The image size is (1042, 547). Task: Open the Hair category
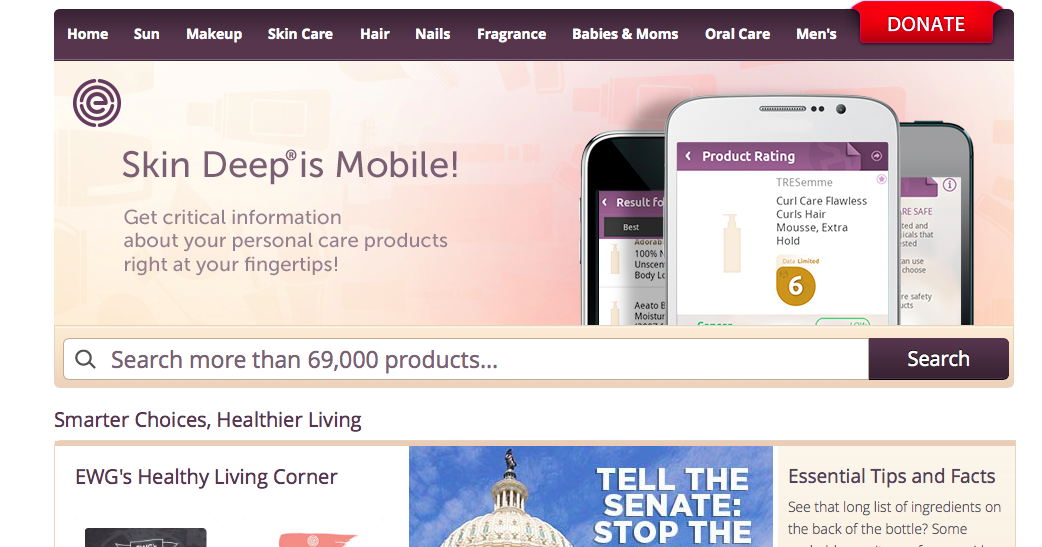tap(375, 34)
